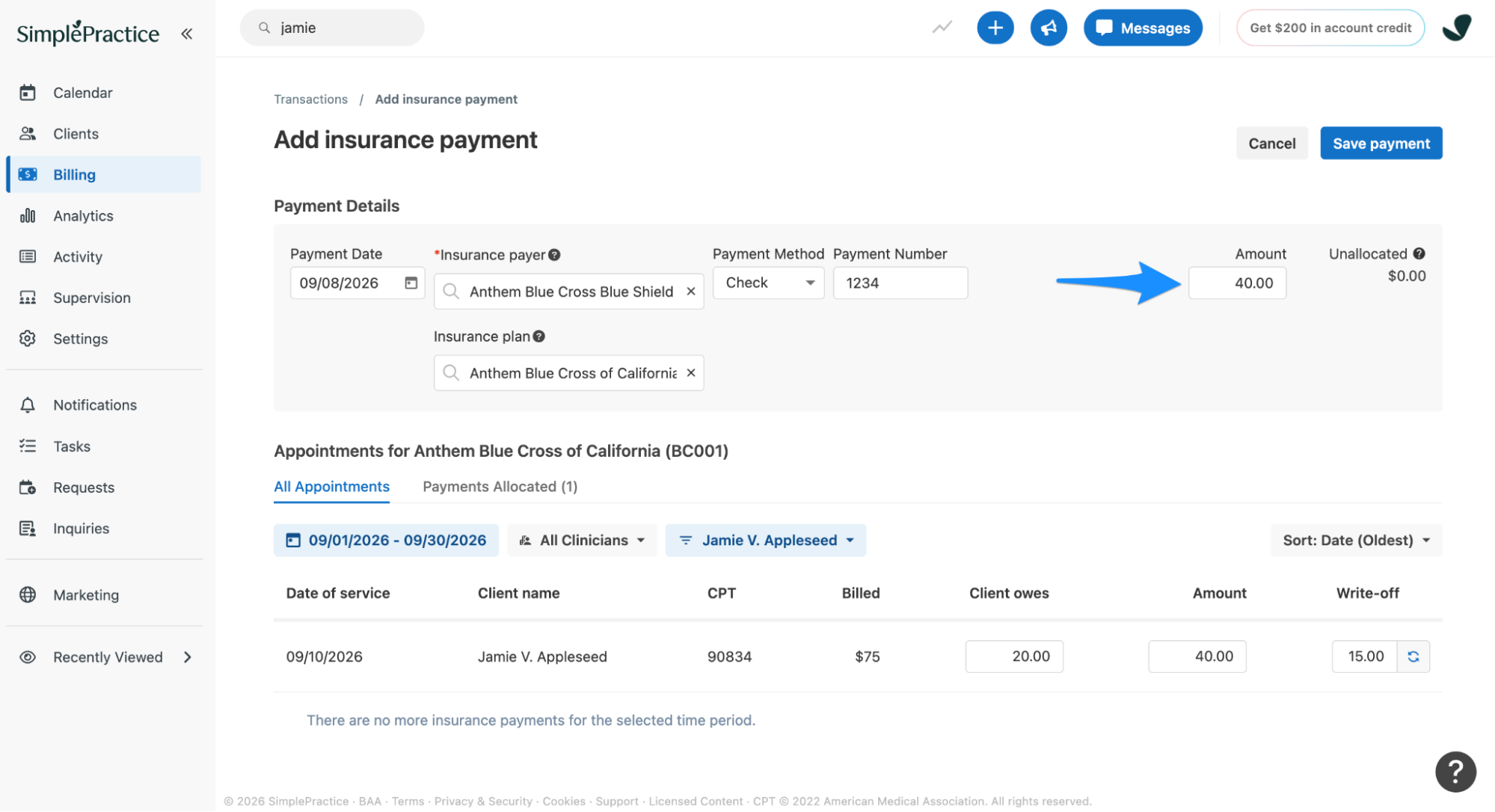Open the BAA footer link
Viewport: 1495px width, 812px height.
[369, 802]
